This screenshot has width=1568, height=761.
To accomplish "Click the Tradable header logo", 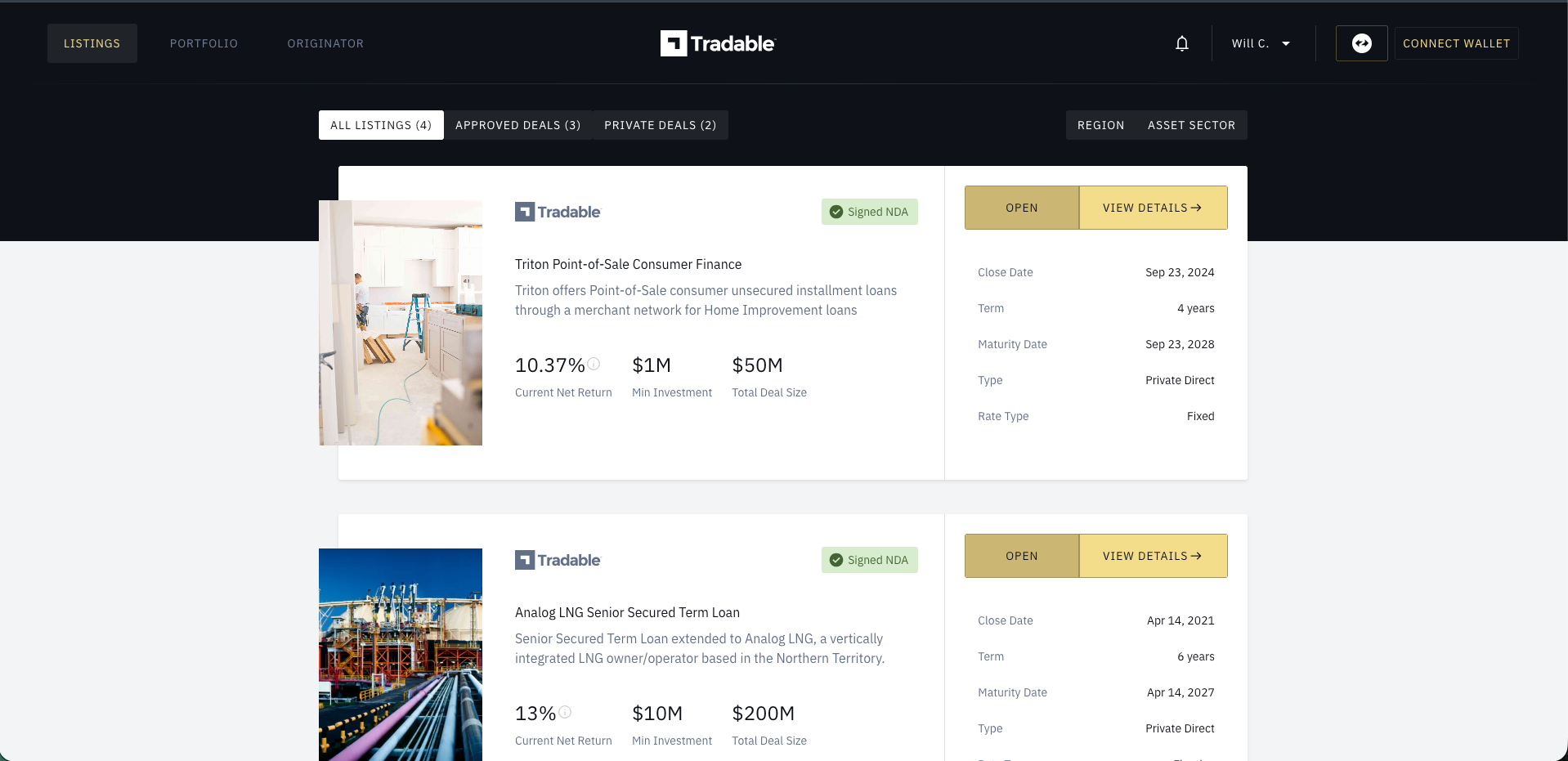I will pos(718,43).
